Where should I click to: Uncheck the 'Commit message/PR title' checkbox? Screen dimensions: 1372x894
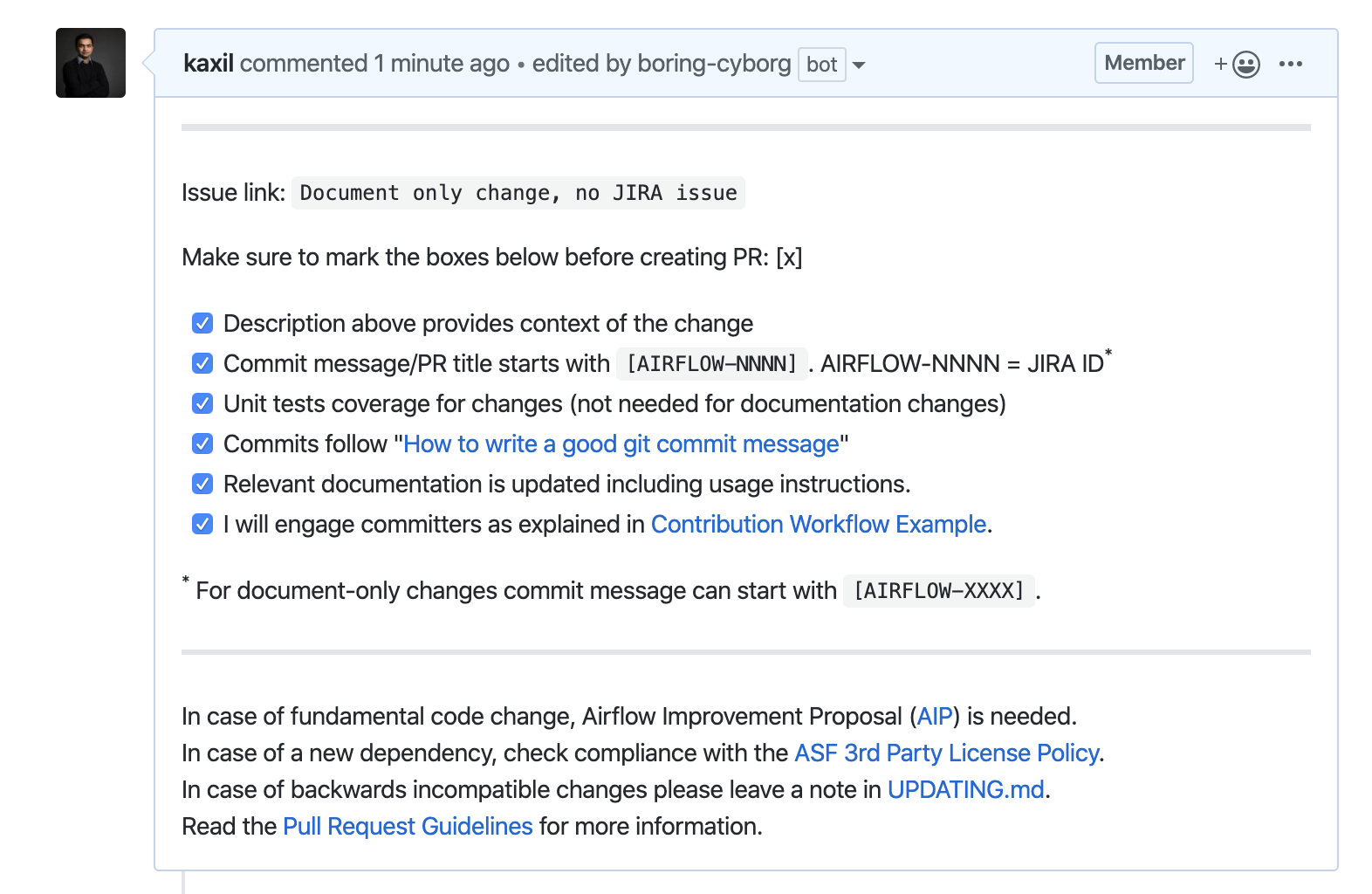(x=202, y=364)
